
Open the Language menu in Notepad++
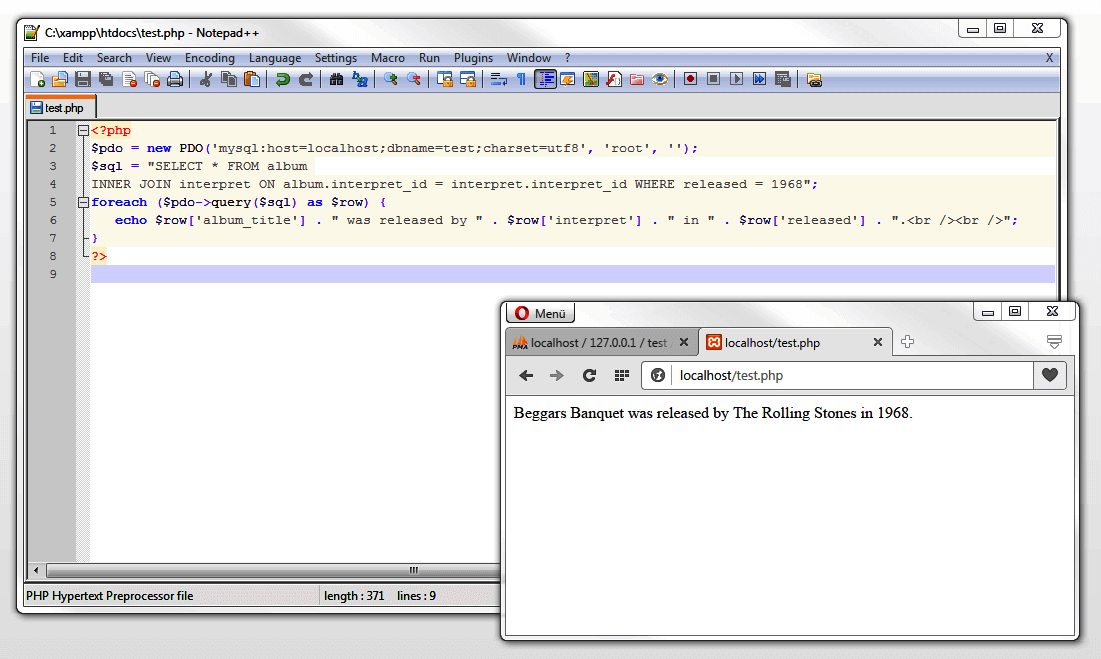click(275, 57)
